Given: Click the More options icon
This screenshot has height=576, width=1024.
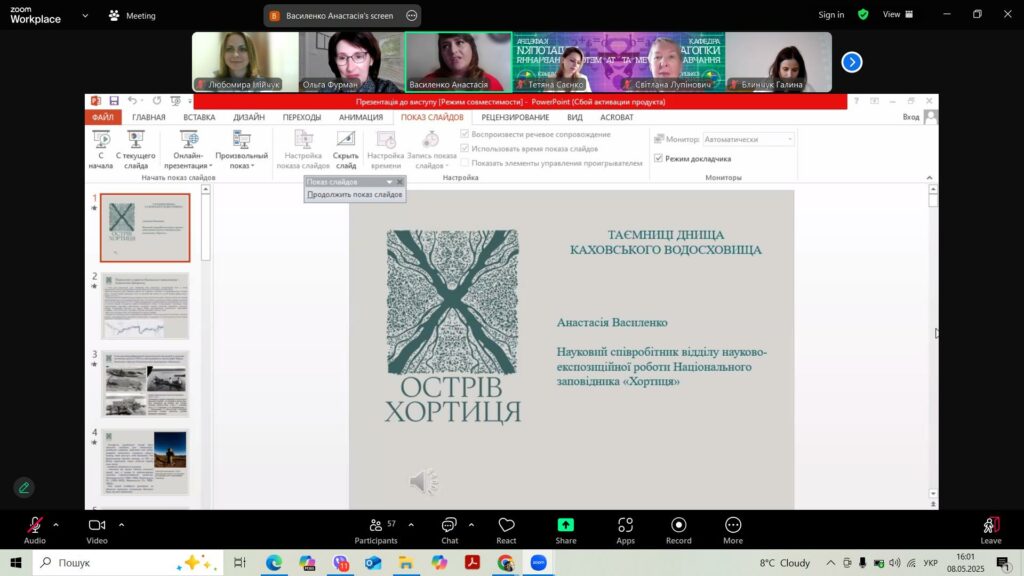Looking at the screenshot, I should 733,525.
